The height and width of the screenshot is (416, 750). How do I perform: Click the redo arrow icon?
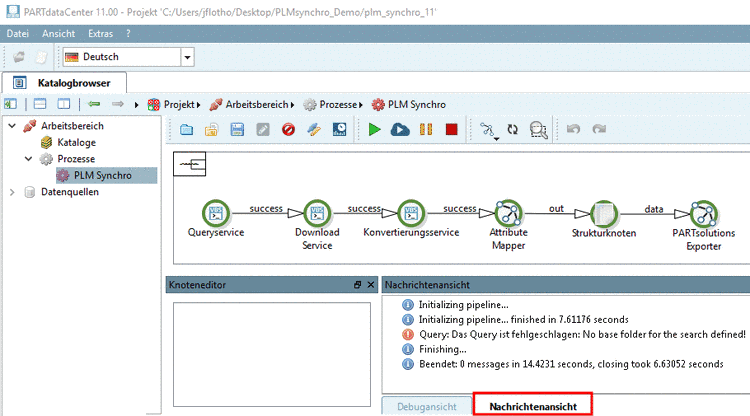[x=599, y=129]
